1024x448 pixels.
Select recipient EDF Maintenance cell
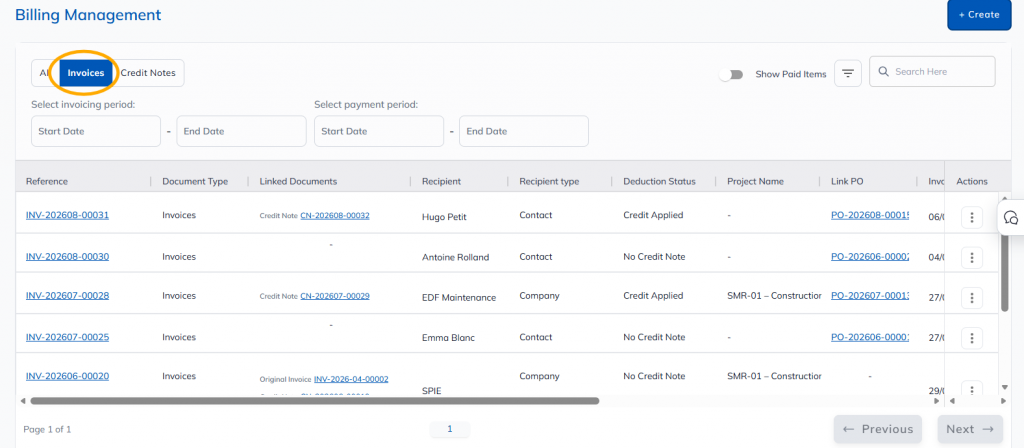459,298
